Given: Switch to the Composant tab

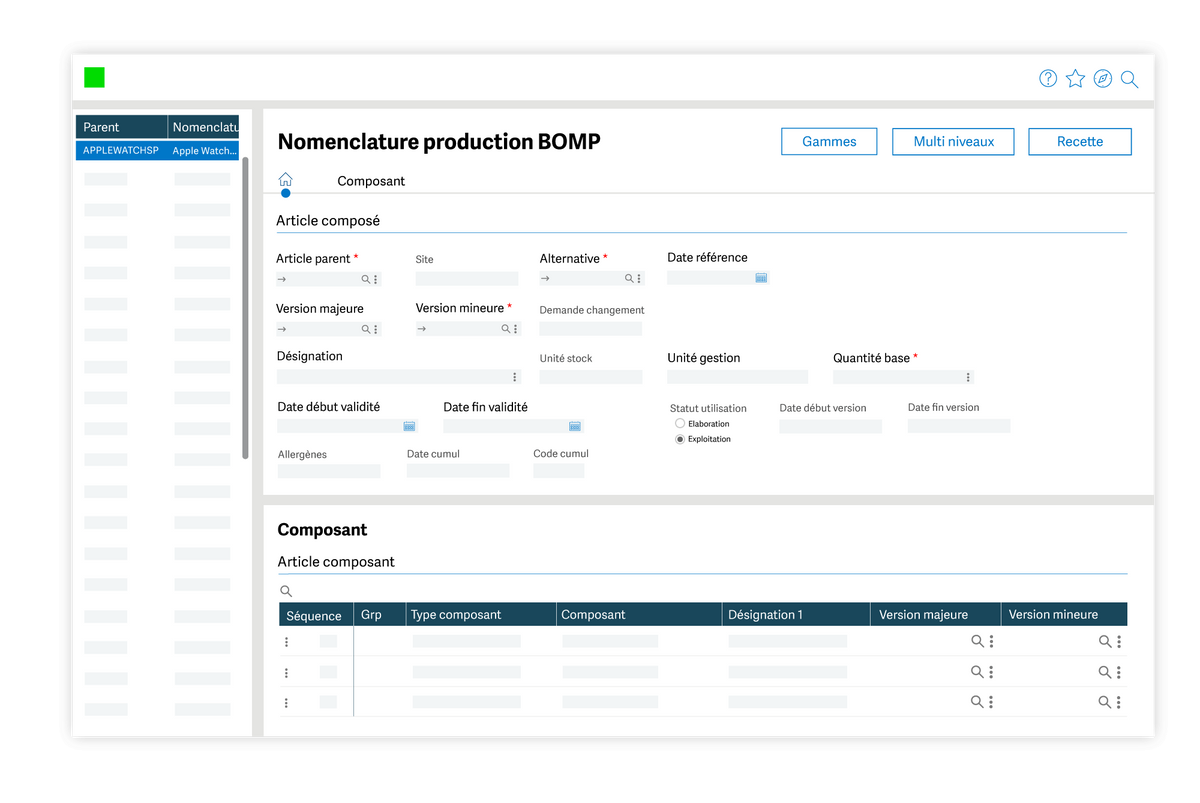Looking at the screenshot, I should [x=371, y=181].
